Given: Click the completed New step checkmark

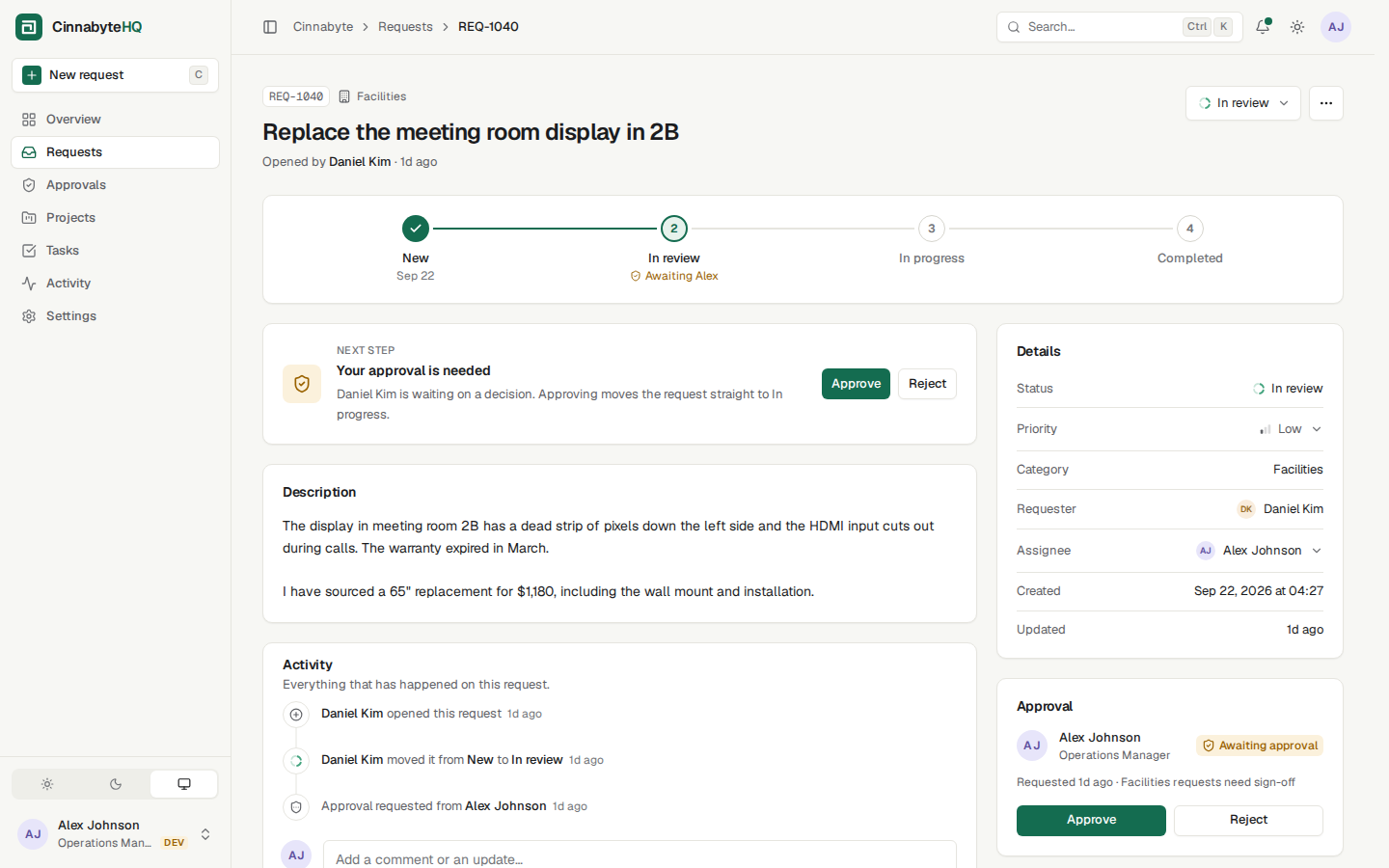Looking at the screenshot, I should point(416,229).
